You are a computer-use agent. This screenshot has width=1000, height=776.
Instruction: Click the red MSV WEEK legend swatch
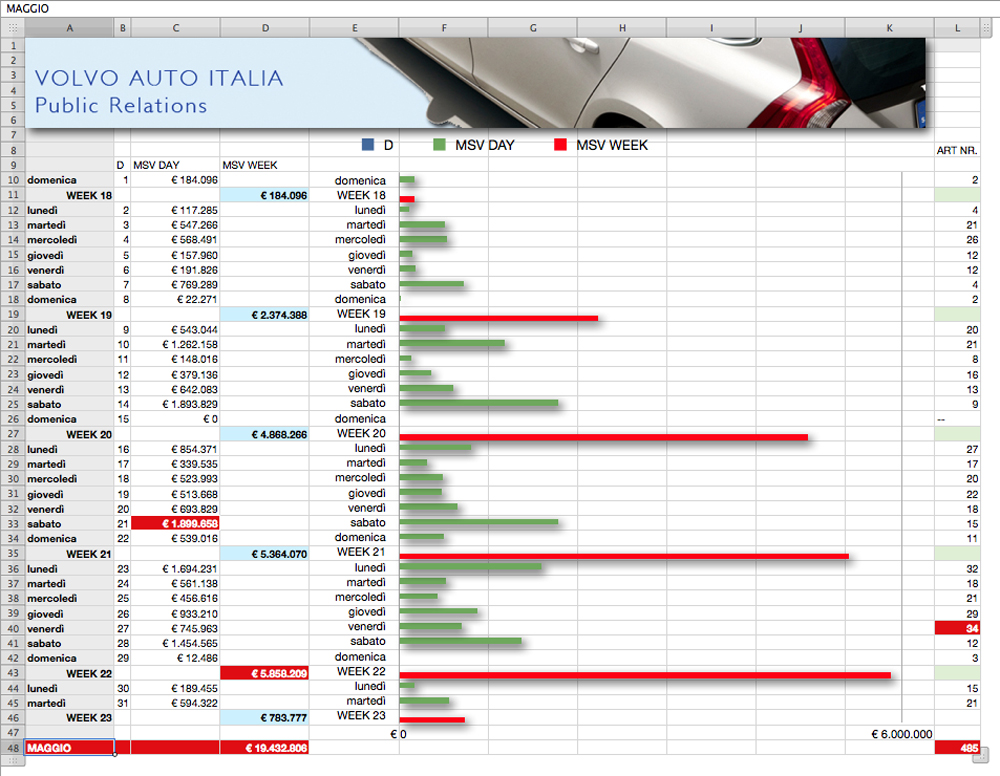[x=560, y=146]
